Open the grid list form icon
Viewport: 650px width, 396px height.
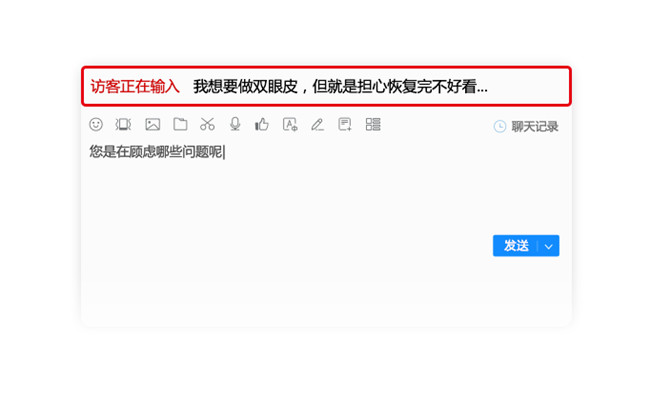tap(373, 124)
